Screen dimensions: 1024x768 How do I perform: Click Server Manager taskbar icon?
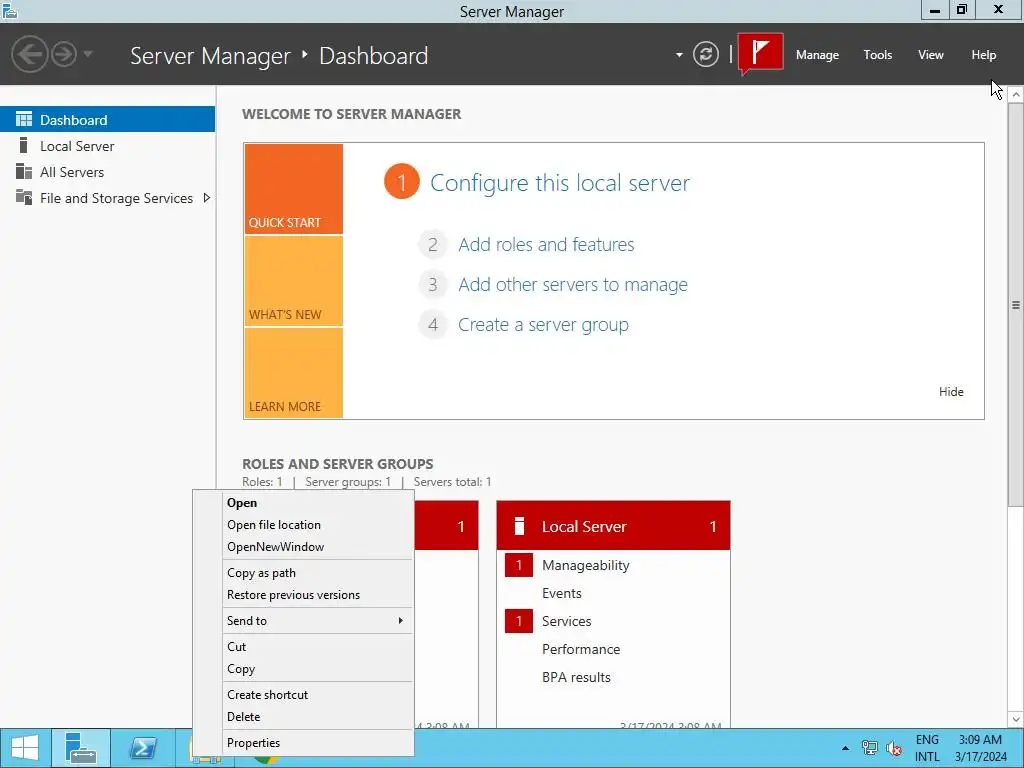[x=81, y=748]
